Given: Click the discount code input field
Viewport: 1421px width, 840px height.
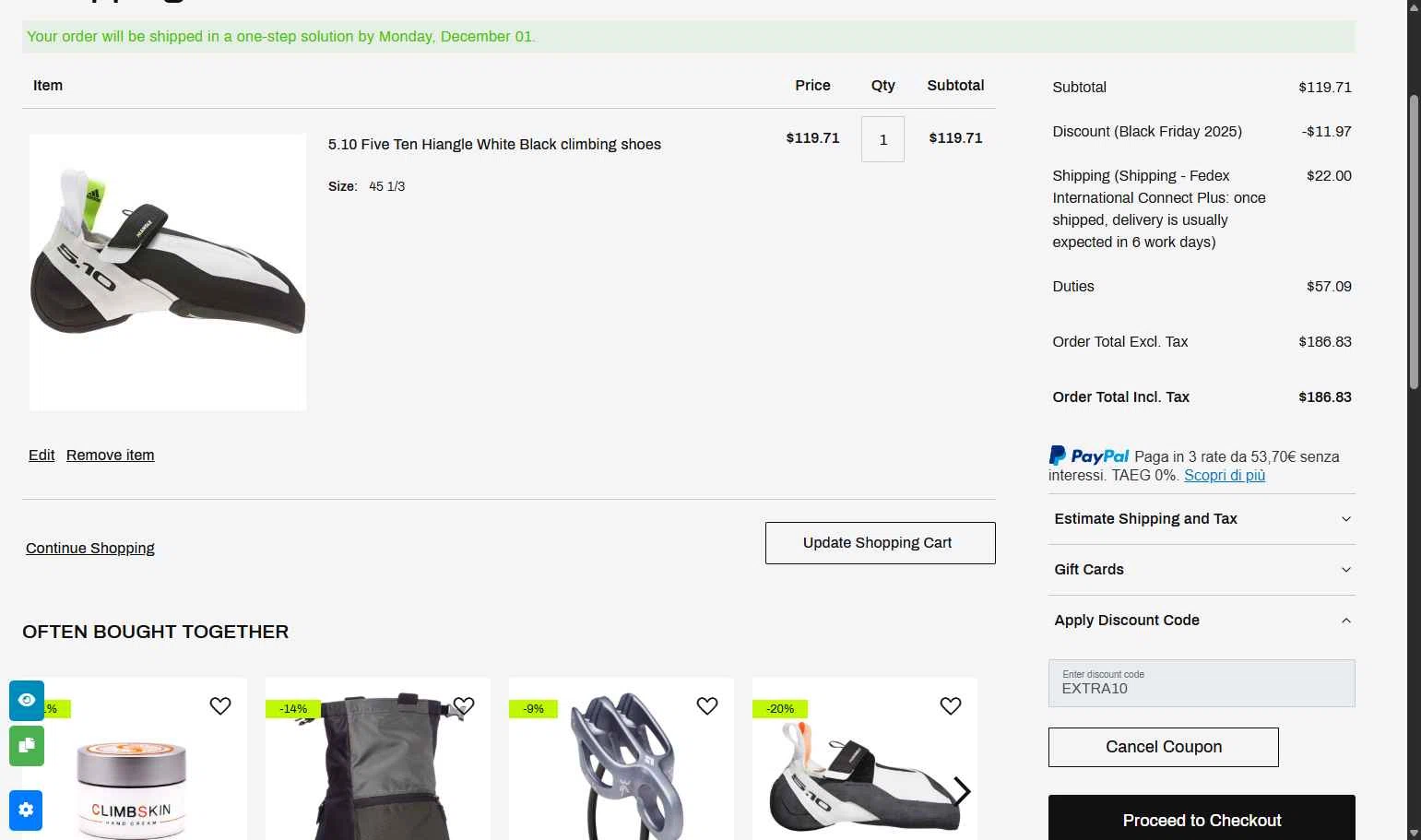Looking at the screenshot, I should (x=1202, y=683).
